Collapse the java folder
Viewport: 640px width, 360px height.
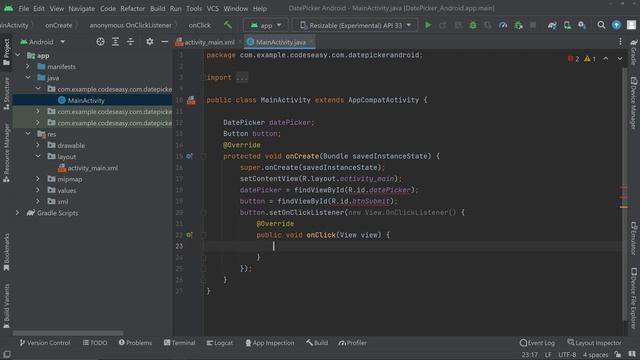point(28,78)
